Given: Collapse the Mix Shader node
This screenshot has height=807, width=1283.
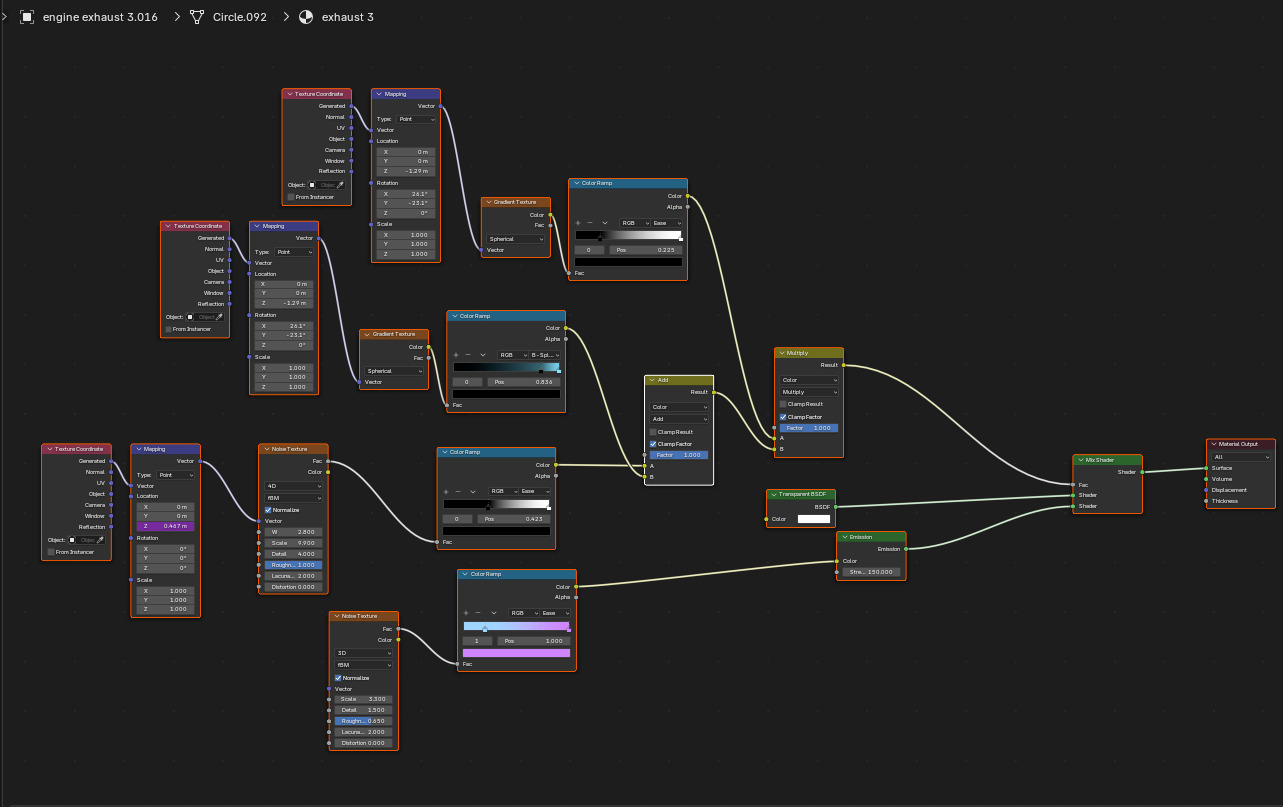Looking at the screenshot, I should pos(1080,460).
